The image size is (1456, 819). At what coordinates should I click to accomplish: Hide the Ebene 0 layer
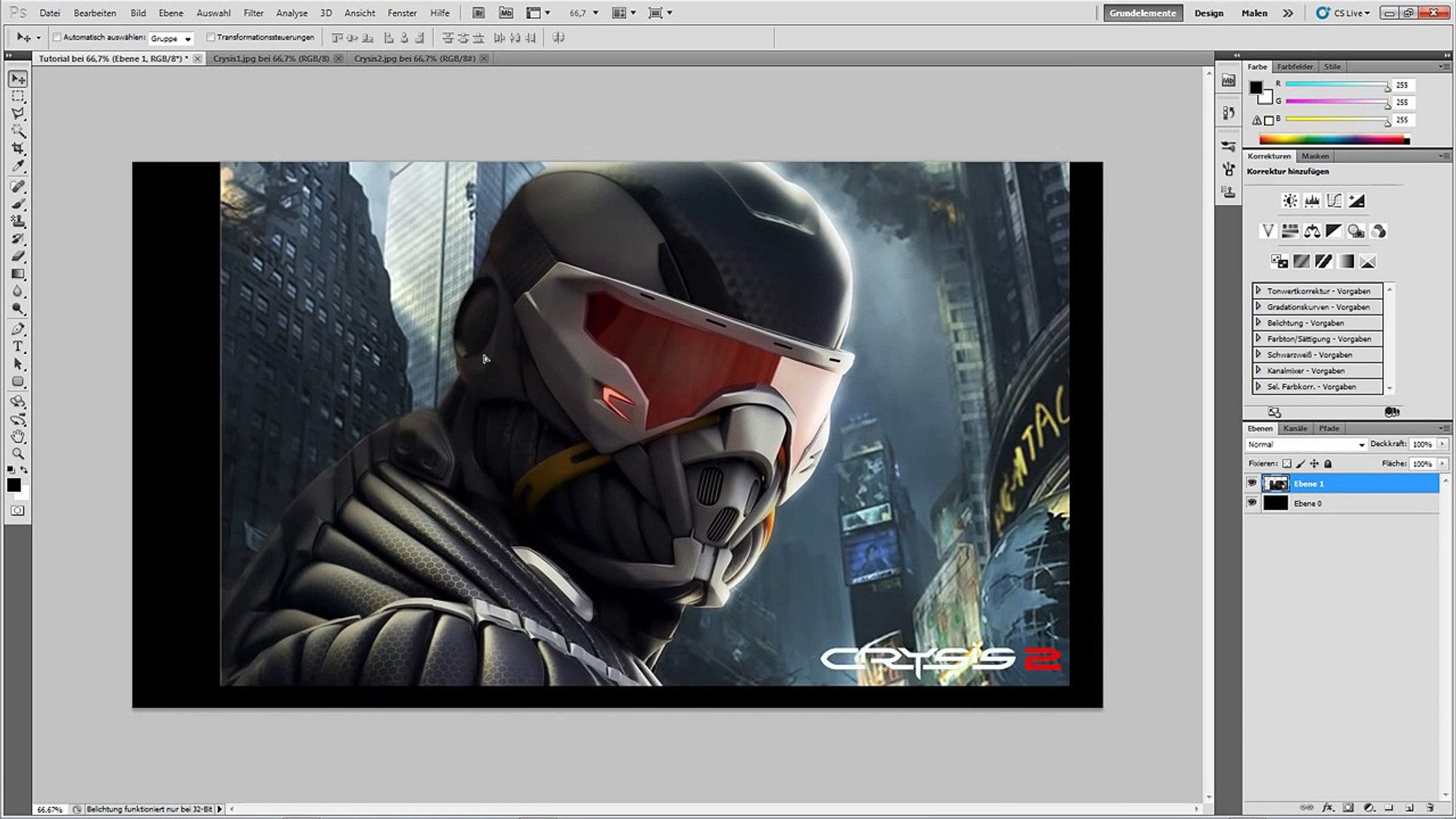1252,503
